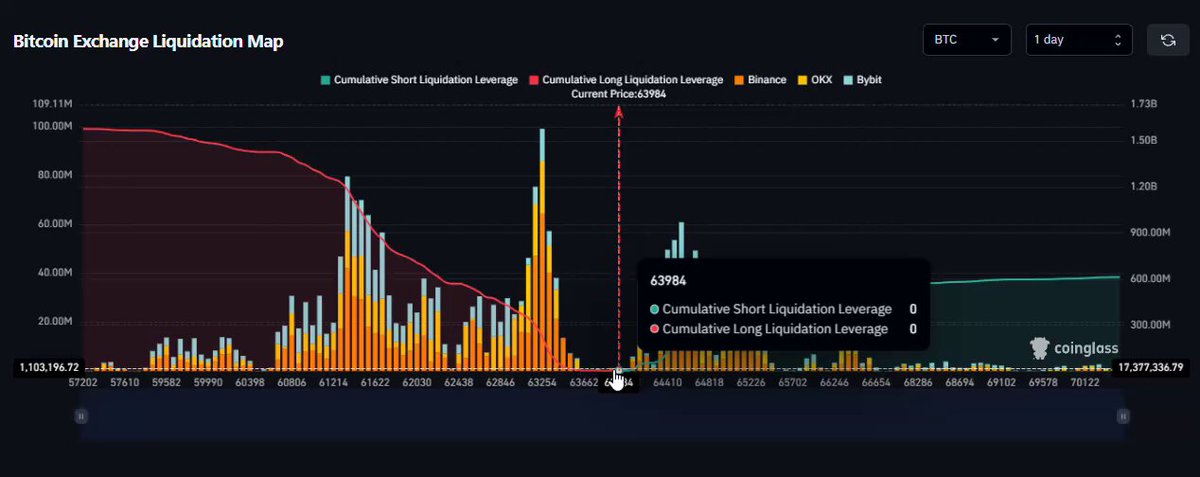Click the refresh chart icon button
Screen dimensions: 1200x477
[x=1166, y=40]
